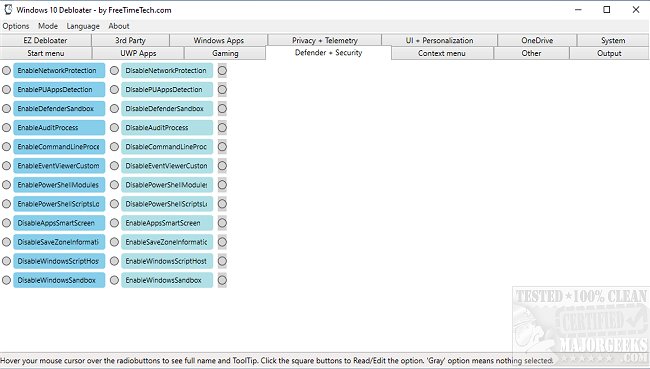This screenshot has height=369, width=650.
Task: Click the square edit button for the WindowsSandbox row
Action: pos(222,280)
